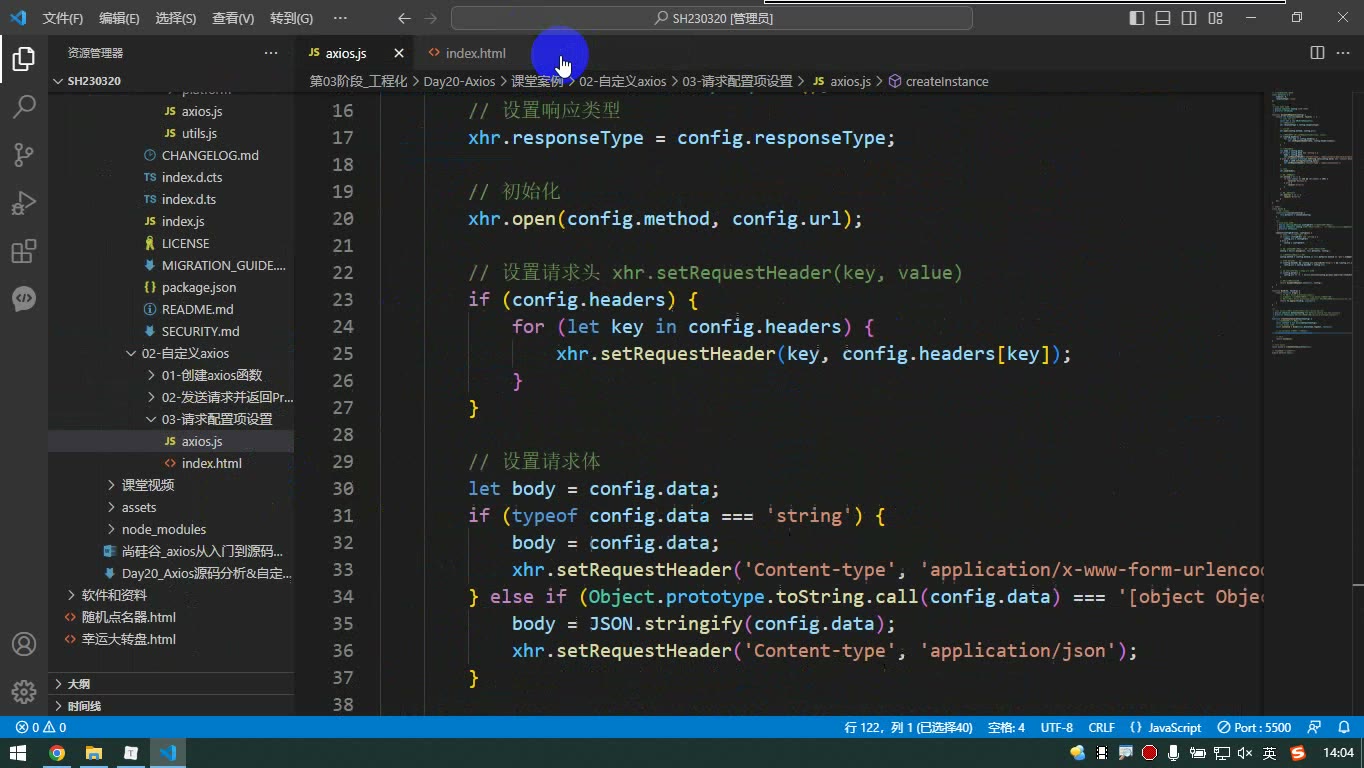Screen dimensions: 1364x768
Task: Go back with the left arrow
Action: point(404,18)
